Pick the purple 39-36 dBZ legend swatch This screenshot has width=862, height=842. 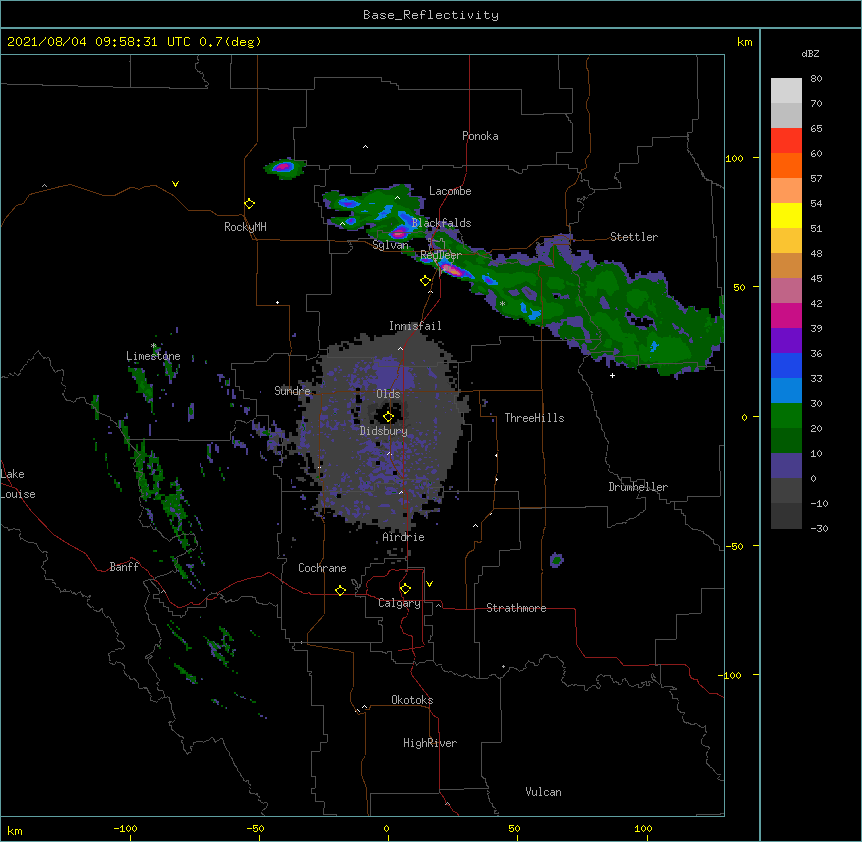click(x=786, y=341)
